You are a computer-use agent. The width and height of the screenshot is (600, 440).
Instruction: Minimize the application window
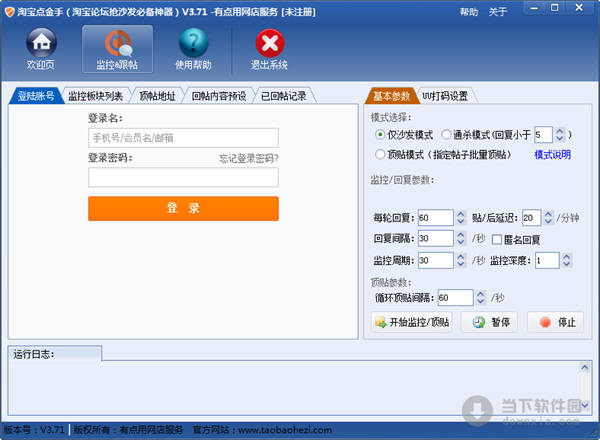click(x=534, y=8)
